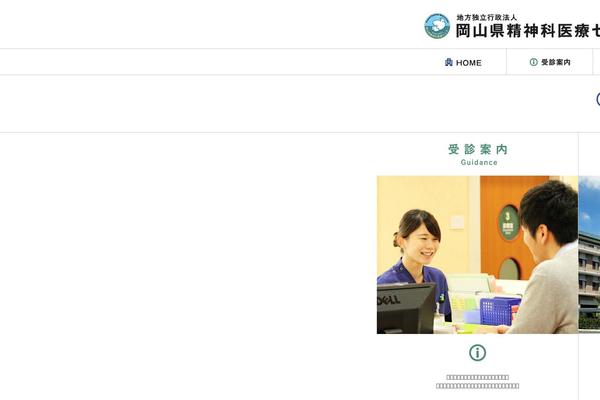Click the first description line under the info icon
600x400 pixels.
point(478,377)
